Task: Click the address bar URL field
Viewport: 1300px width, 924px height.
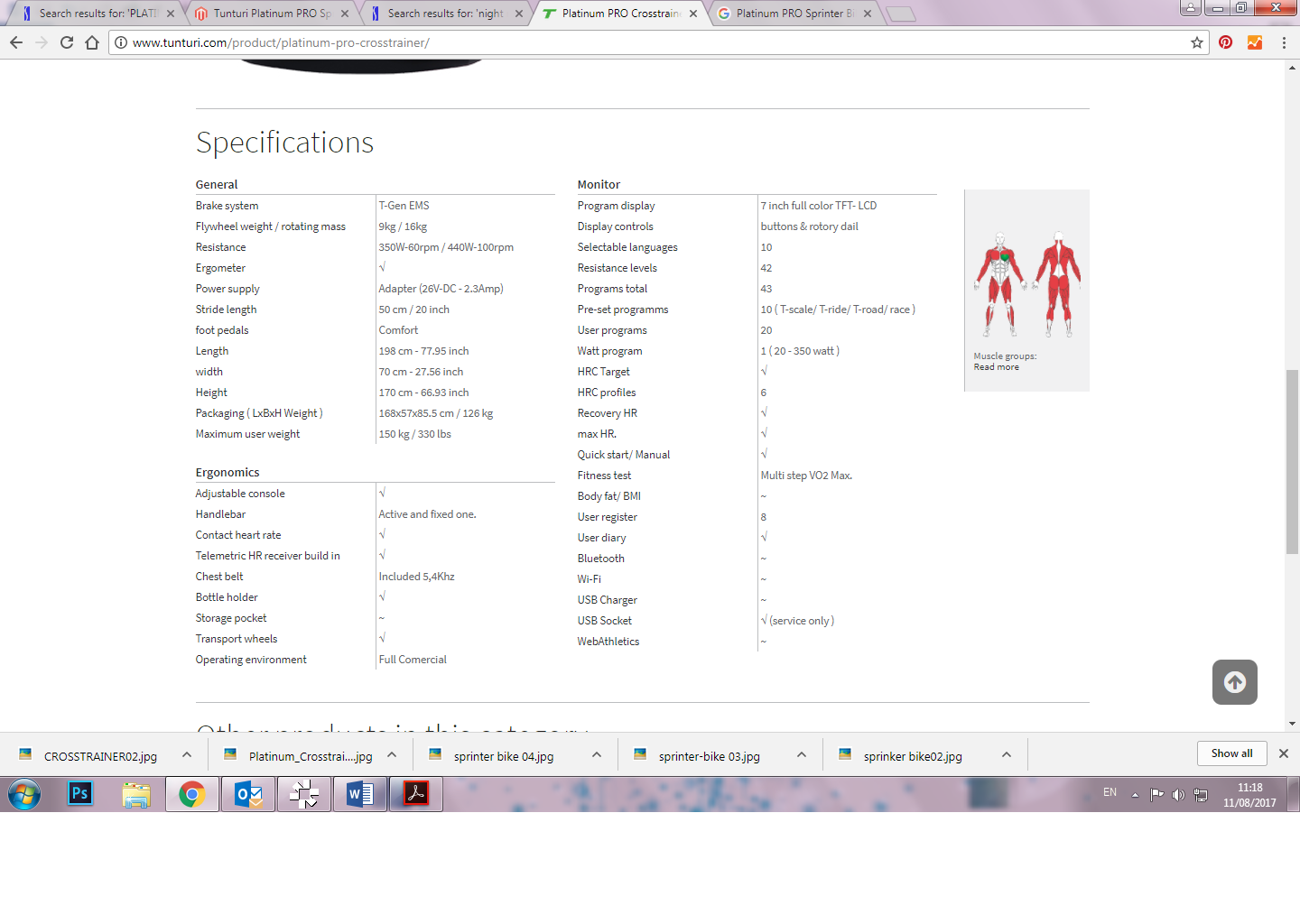Action: (x=632, y=42)
